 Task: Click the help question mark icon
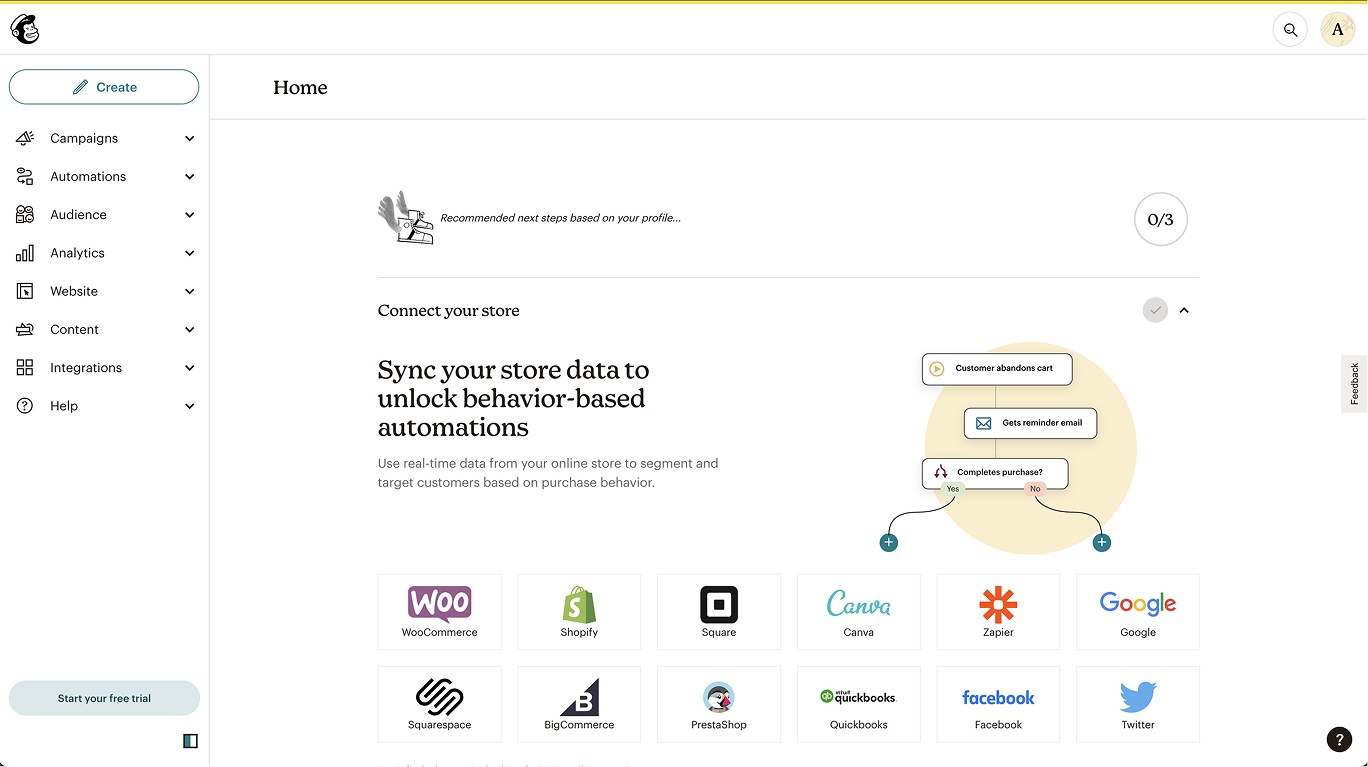1340,739
